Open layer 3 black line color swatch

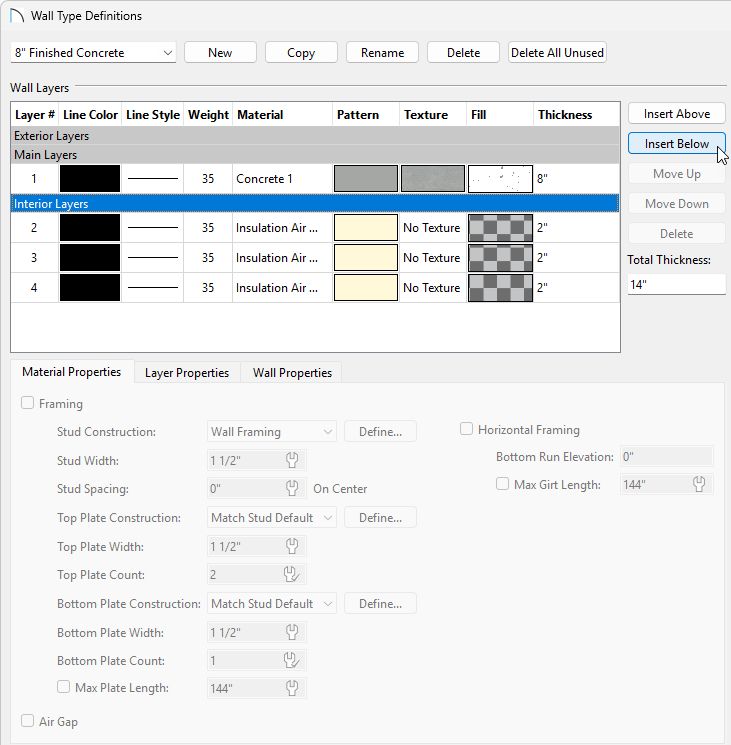click(90, 258)
